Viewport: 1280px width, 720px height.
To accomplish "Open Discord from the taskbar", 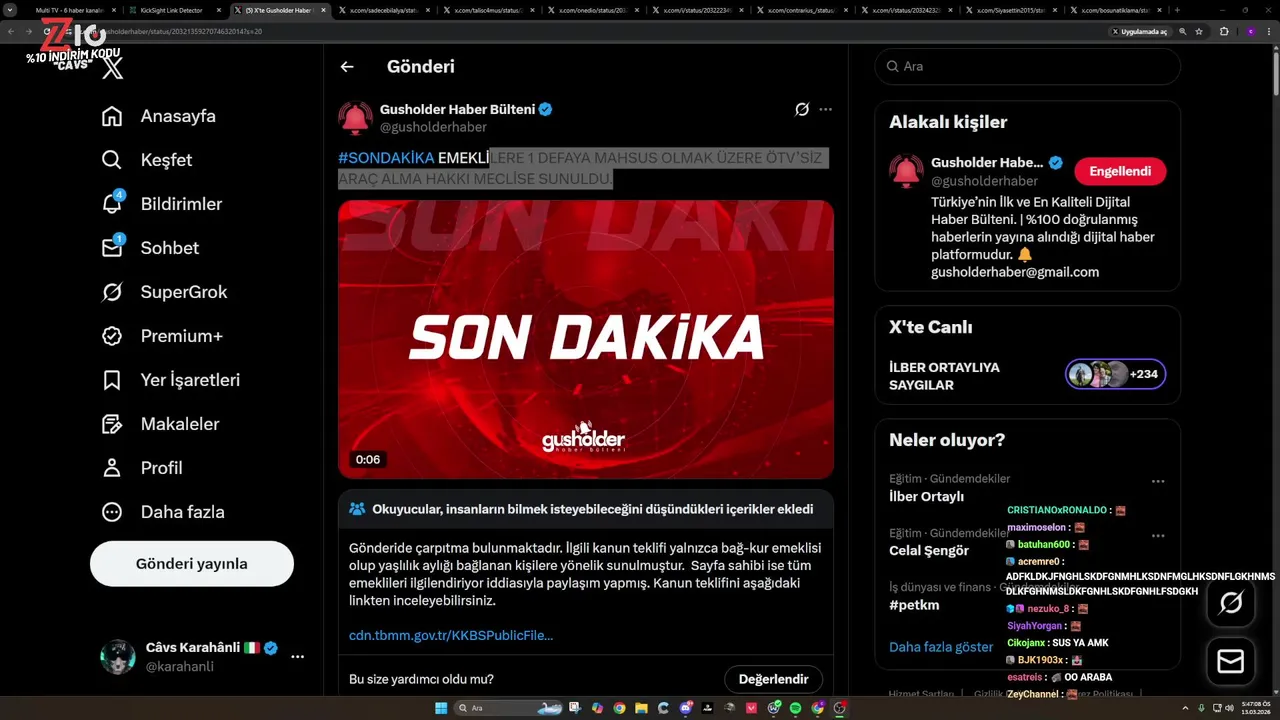I will coord(685,708).
